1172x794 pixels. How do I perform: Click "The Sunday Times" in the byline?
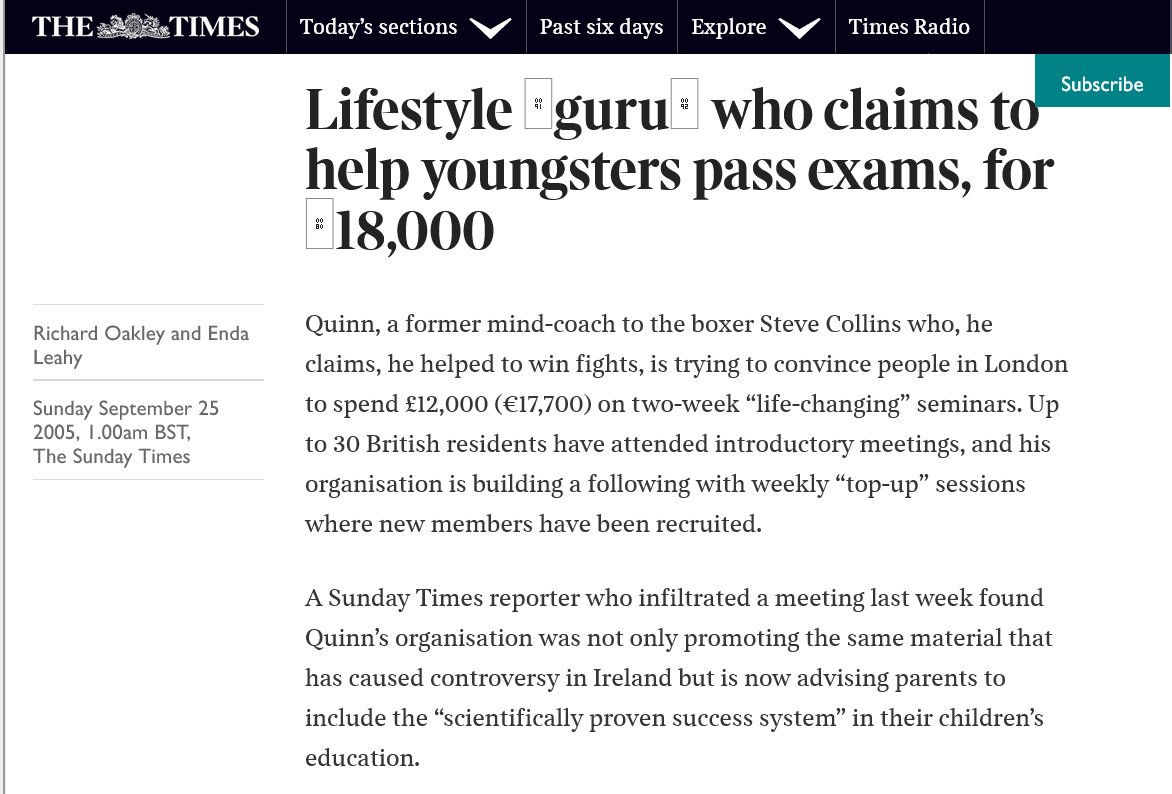coord(111,457)
